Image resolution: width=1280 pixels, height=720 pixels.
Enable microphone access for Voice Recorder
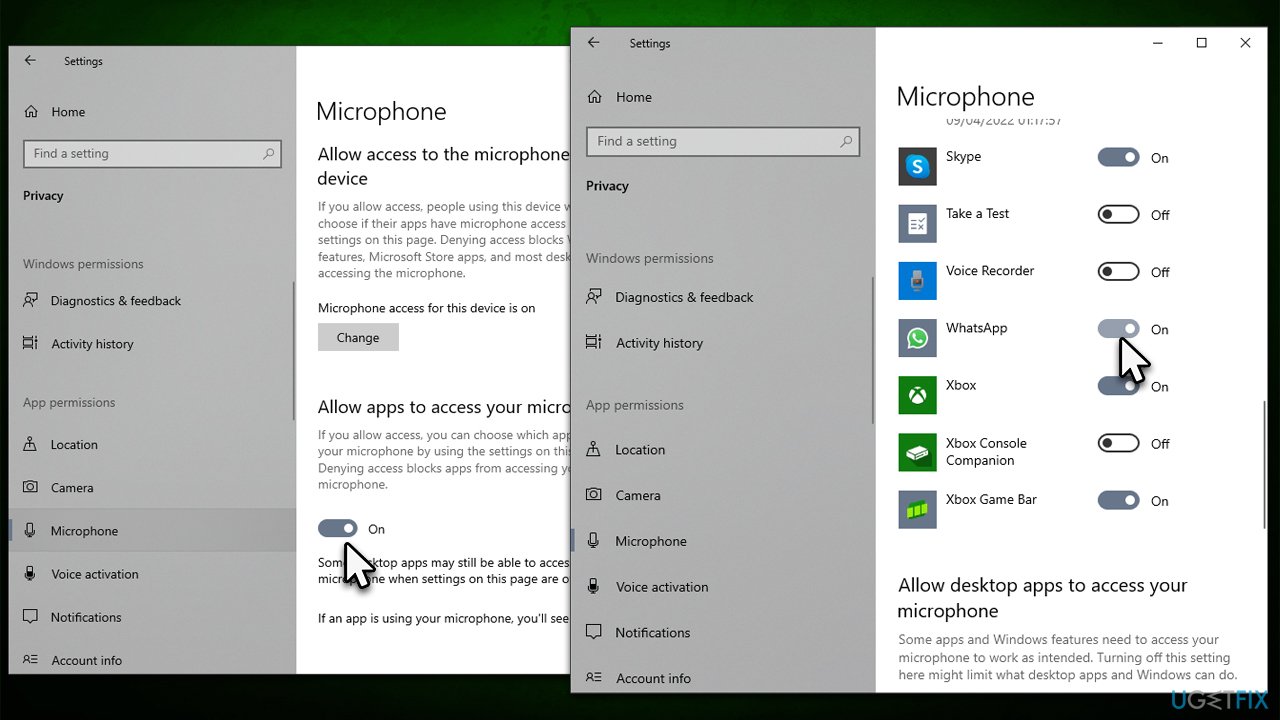1118,271
